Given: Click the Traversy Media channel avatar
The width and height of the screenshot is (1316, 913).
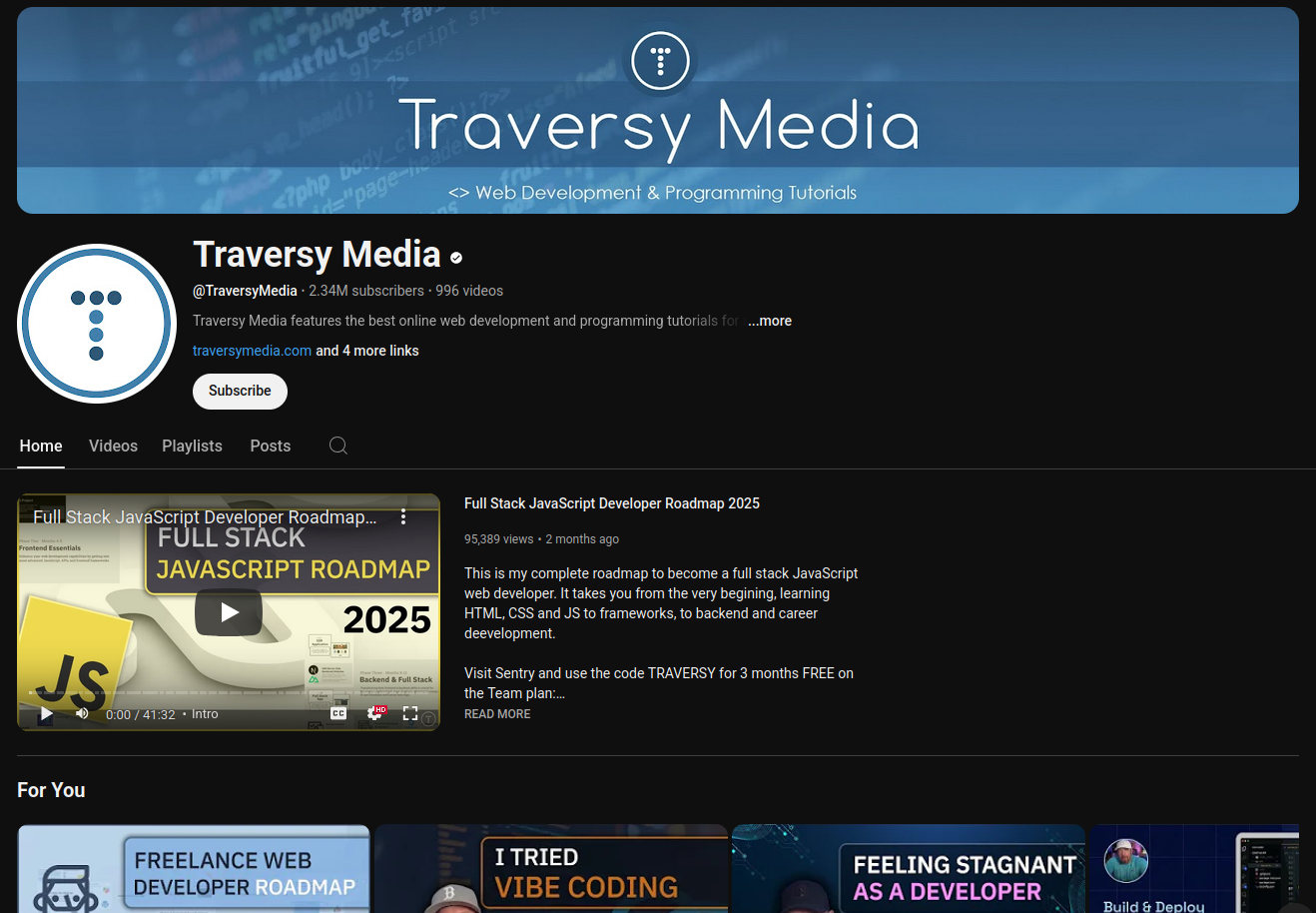Looking at the screenshot, I should tap(97, 324).
